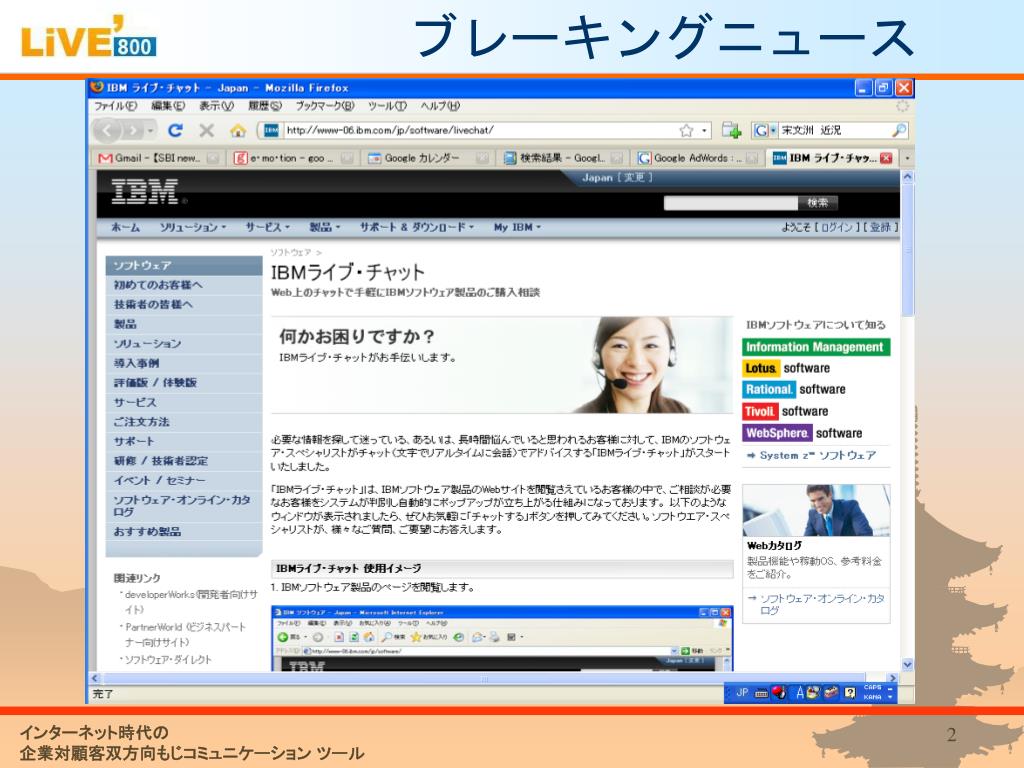Click the Japan [変更] link
Viewport: 1024px width, 768px height.
[616, 178]
